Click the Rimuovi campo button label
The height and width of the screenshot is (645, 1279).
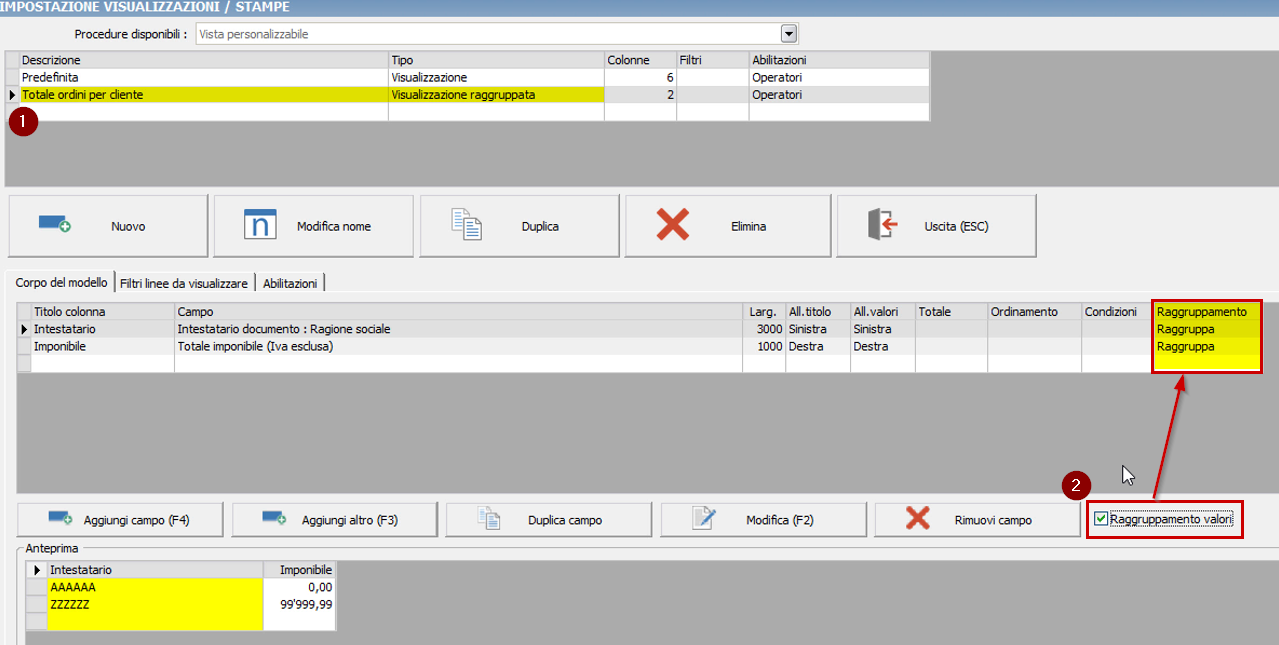[994, 520]
